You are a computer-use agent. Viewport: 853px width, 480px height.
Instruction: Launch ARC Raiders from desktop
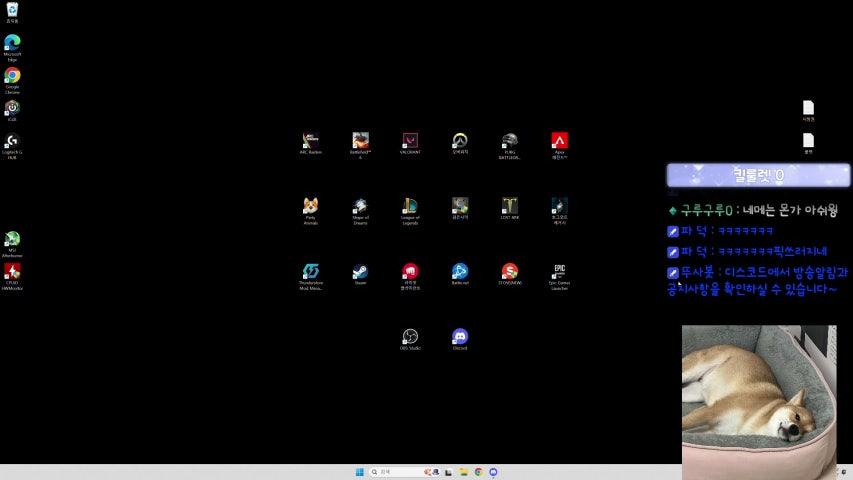(x=311, y=141)
